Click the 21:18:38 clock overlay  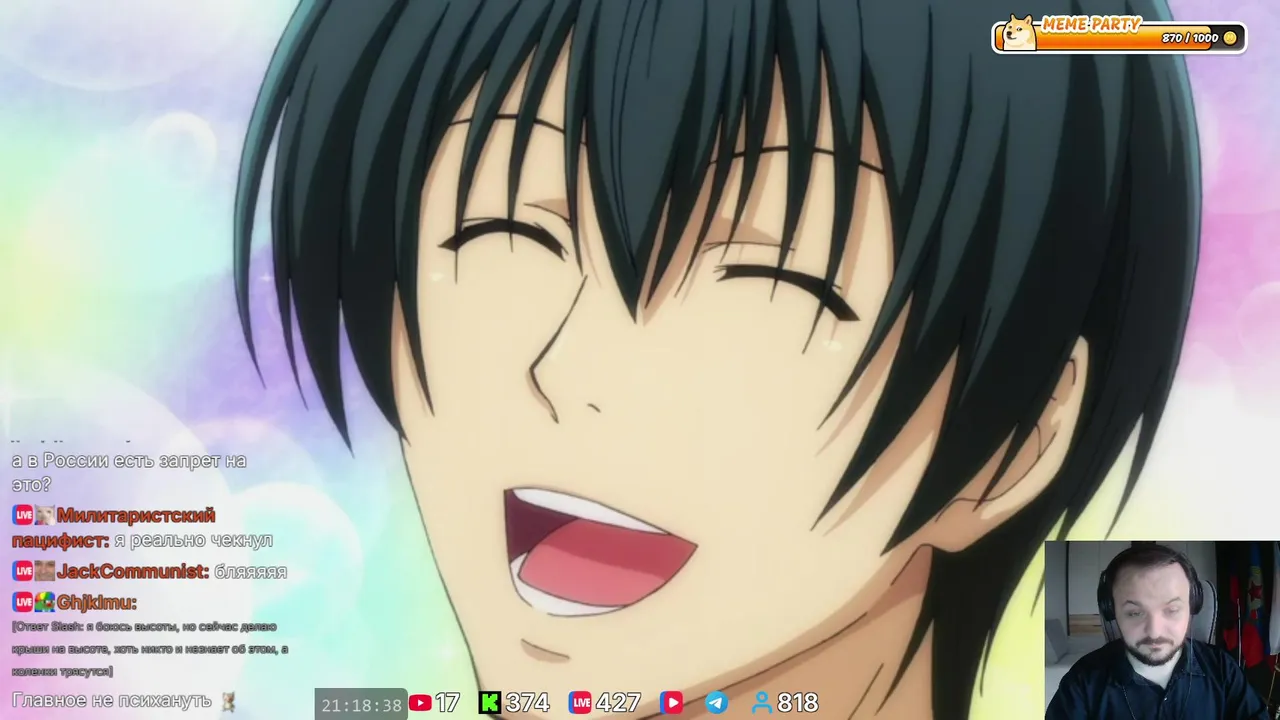(361, 705)
